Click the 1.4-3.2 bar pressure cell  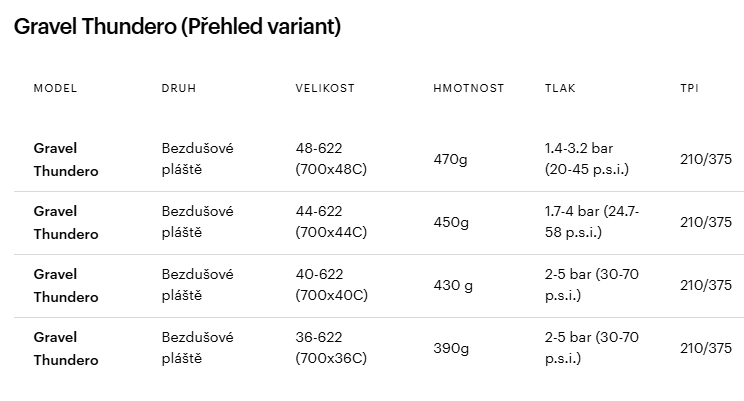pyautogui.click(x=587, y=159)
